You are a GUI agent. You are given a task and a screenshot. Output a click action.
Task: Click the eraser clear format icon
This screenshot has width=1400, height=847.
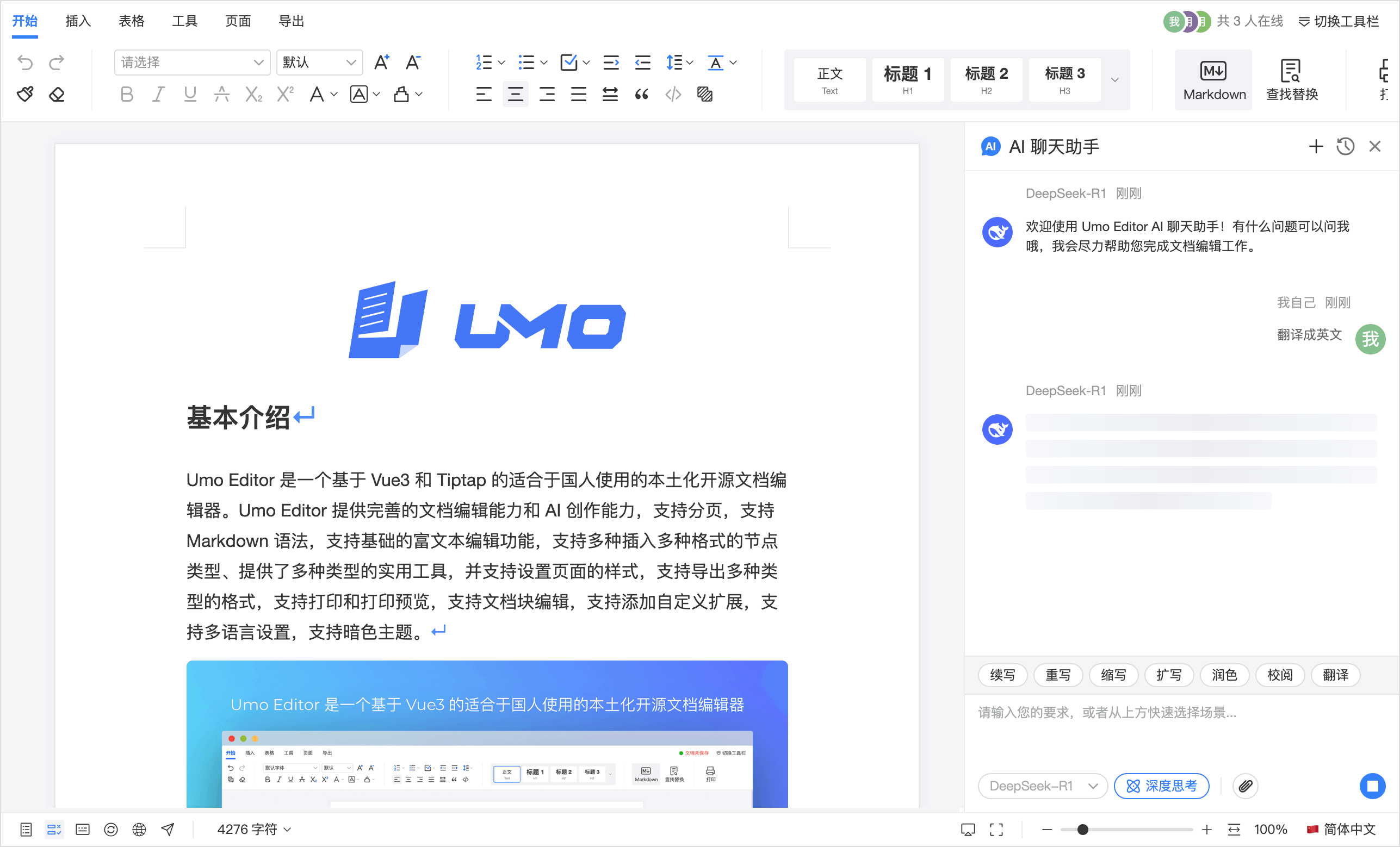click(x=57, y=94)
